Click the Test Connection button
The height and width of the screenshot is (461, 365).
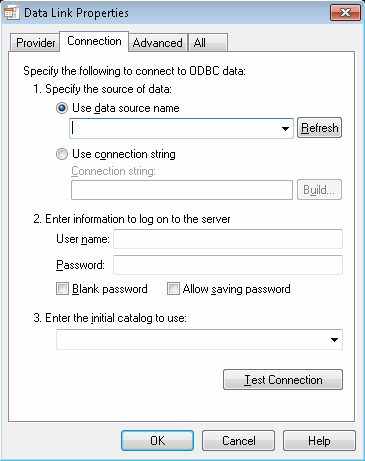(x=283, y=380)
